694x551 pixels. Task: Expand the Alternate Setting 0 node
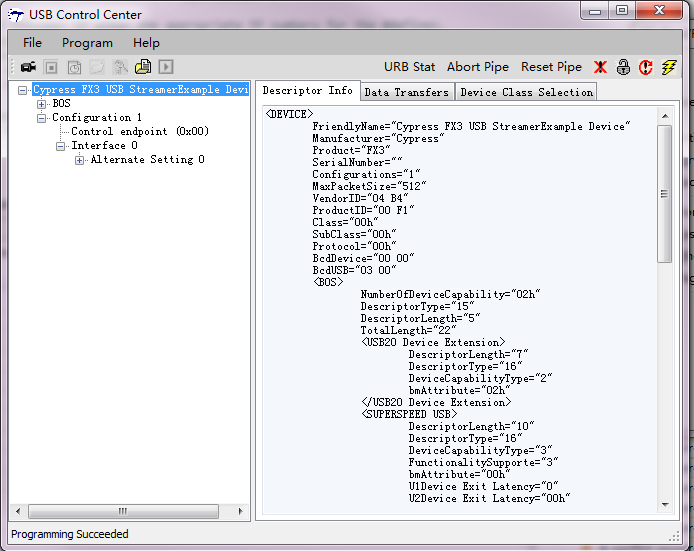(79, 160)
